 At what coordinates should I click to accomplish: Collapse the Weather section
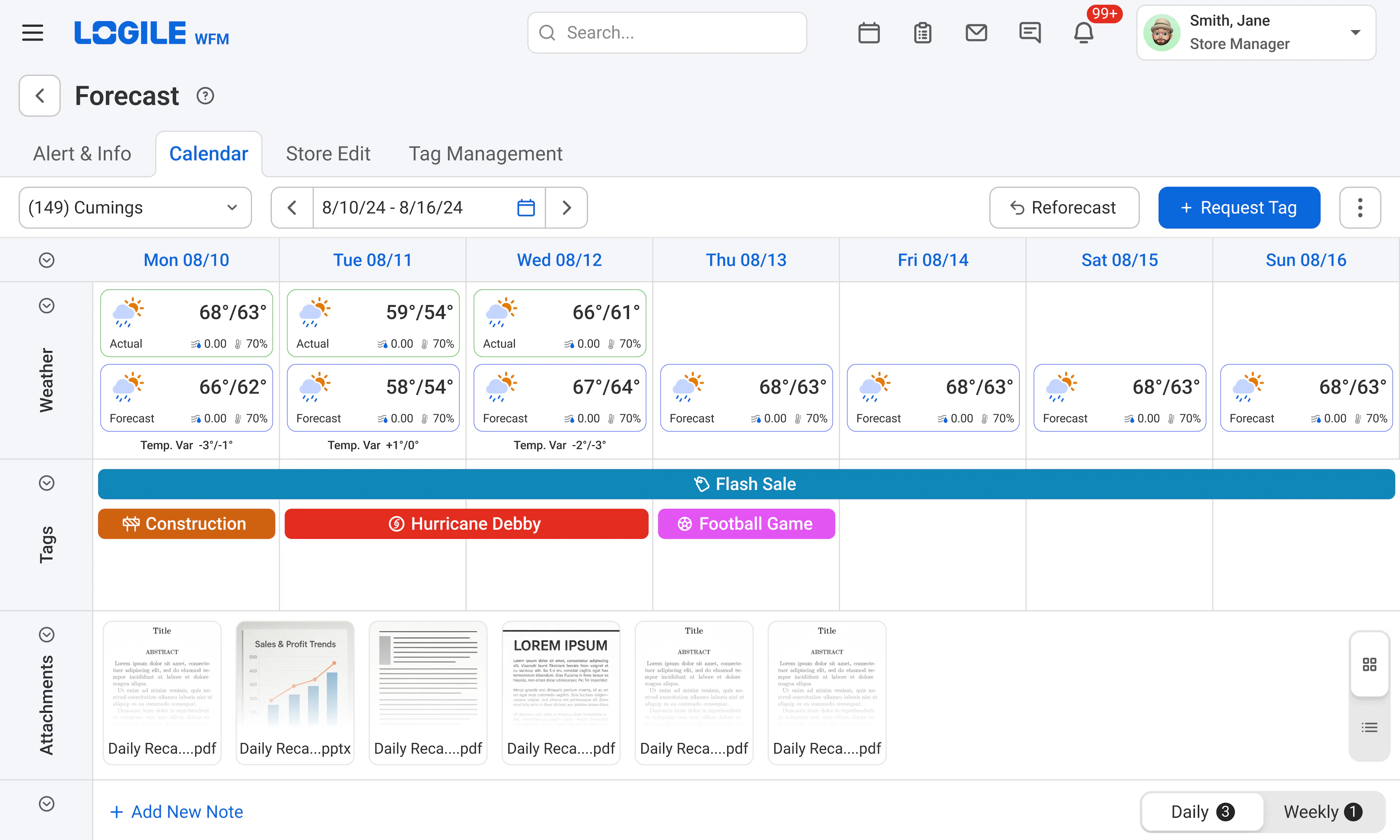tap(46, 306)
